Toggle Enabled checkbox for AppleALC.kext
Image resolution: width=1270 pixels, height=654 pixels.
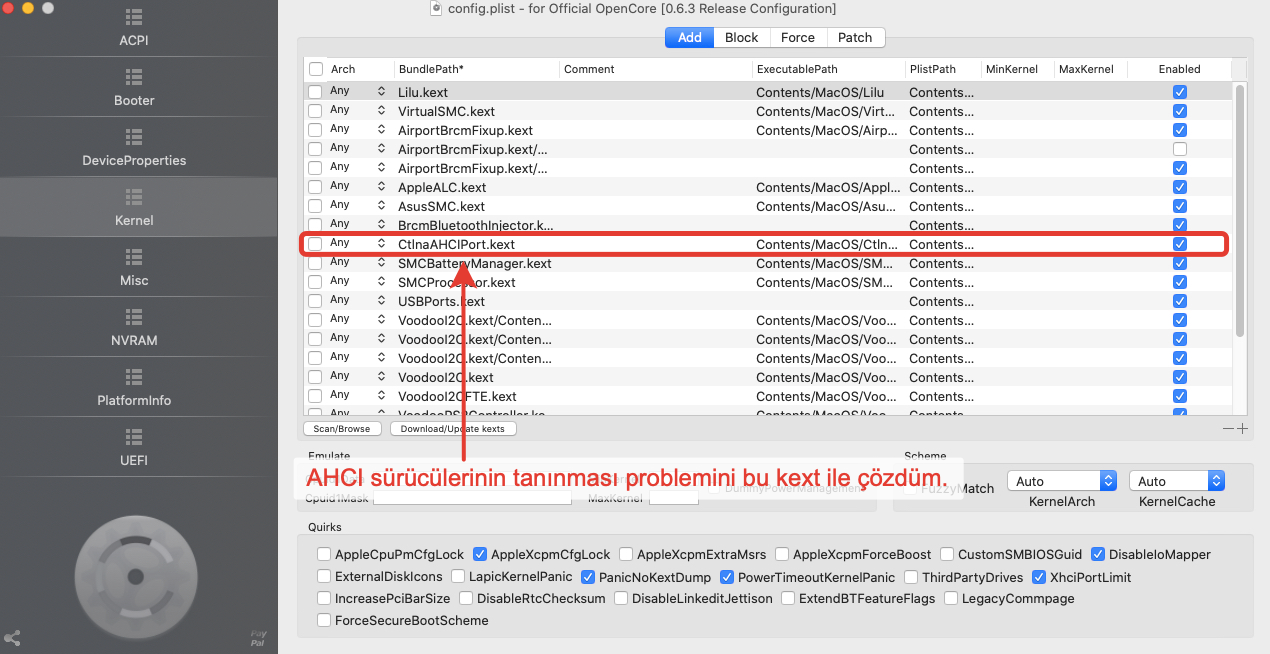tap(1180, 187)
